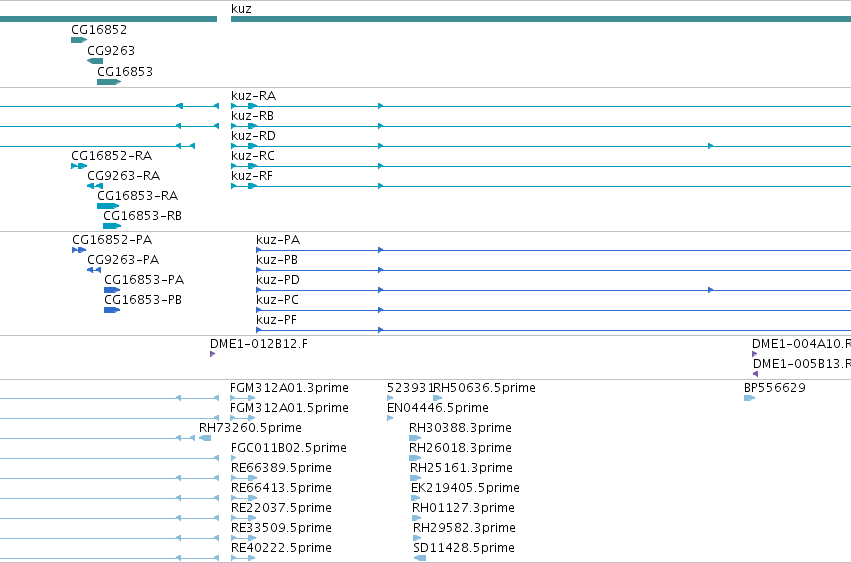The width and height of the screenshot is (851, 563).
Task: Select the CG16853-PA protein glyph
Action: (x=112, y=290)
